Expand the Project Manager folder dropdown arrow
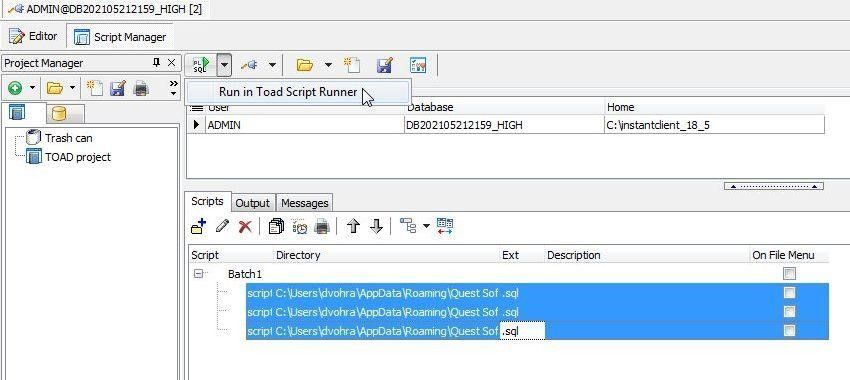 coord(72,88)
